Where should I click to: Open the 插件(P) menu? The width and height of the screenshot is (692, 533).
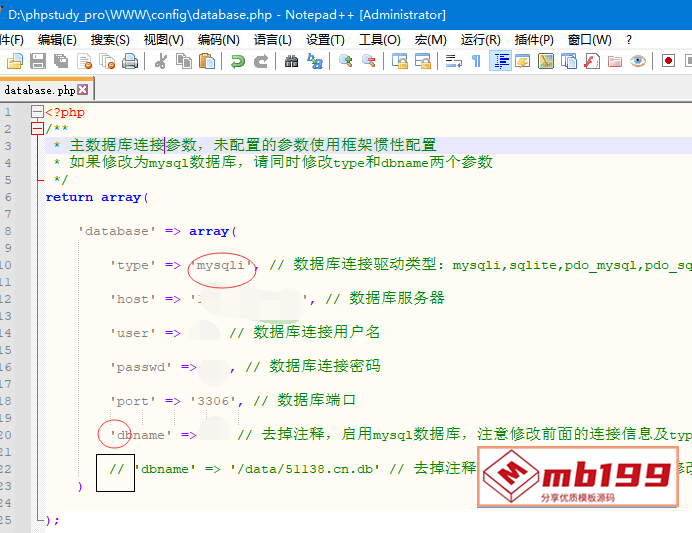(534, 39)
